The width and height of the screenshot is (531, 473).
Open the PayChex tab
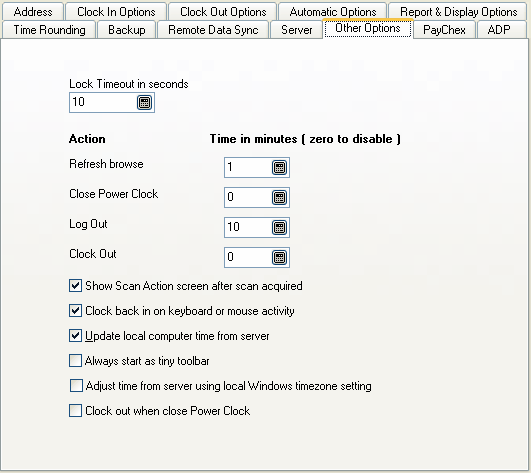click(444, 29)
